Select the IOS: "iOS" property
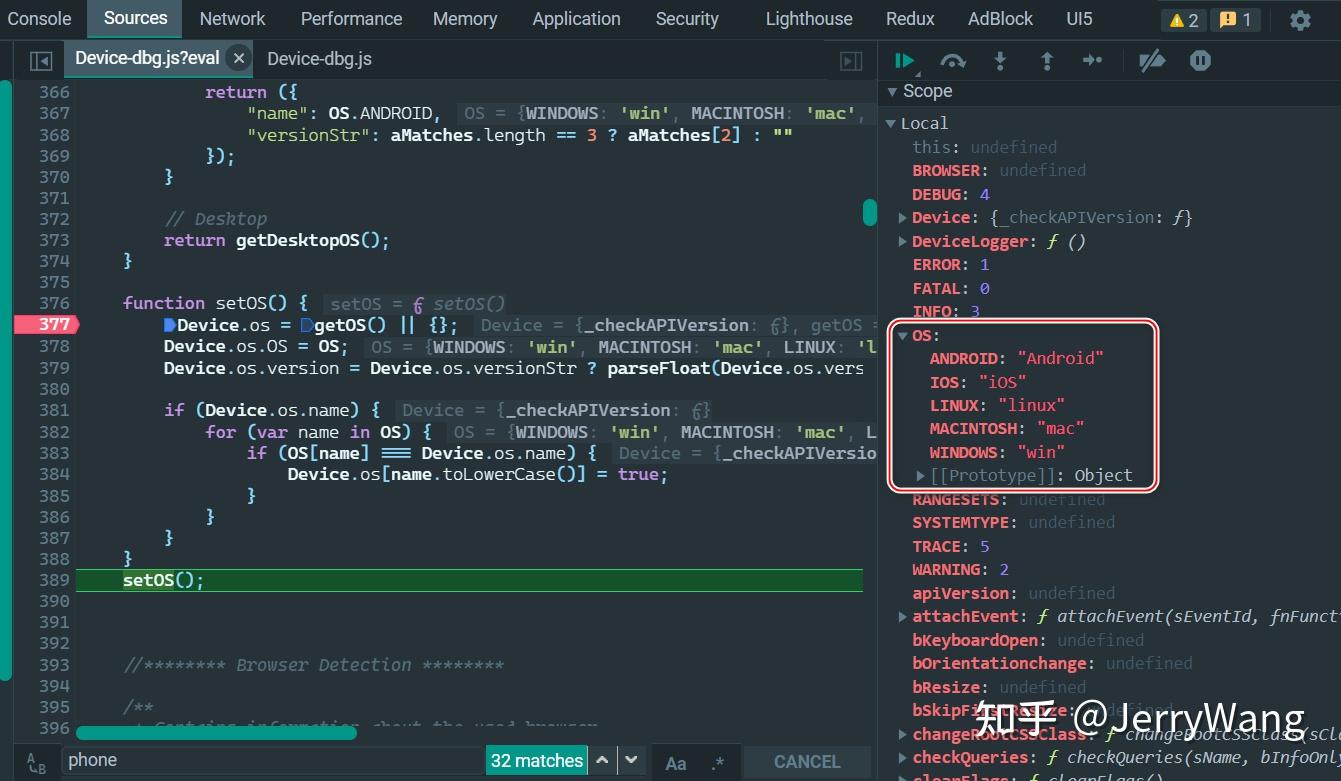The height and width of the screenshot is (781, 1341). [977, 382]
